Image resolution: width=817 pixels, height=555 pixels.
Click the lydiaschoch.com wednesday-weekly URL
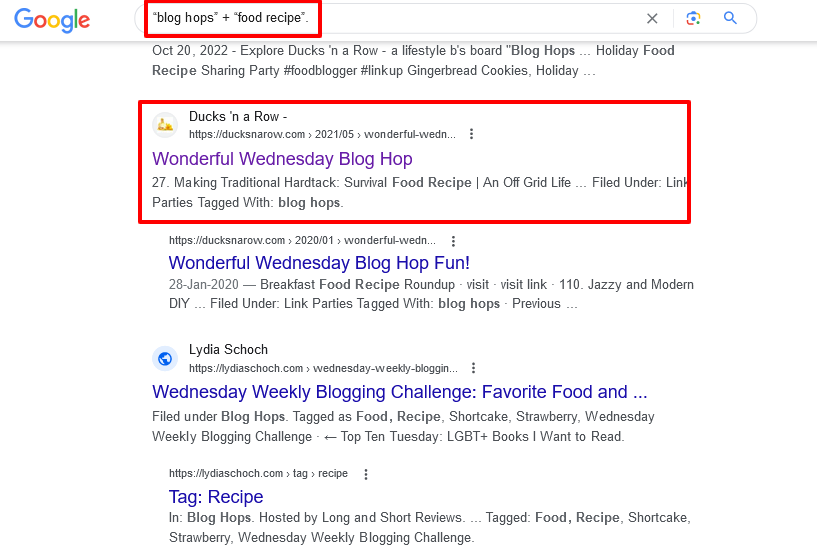pos(323,368)
